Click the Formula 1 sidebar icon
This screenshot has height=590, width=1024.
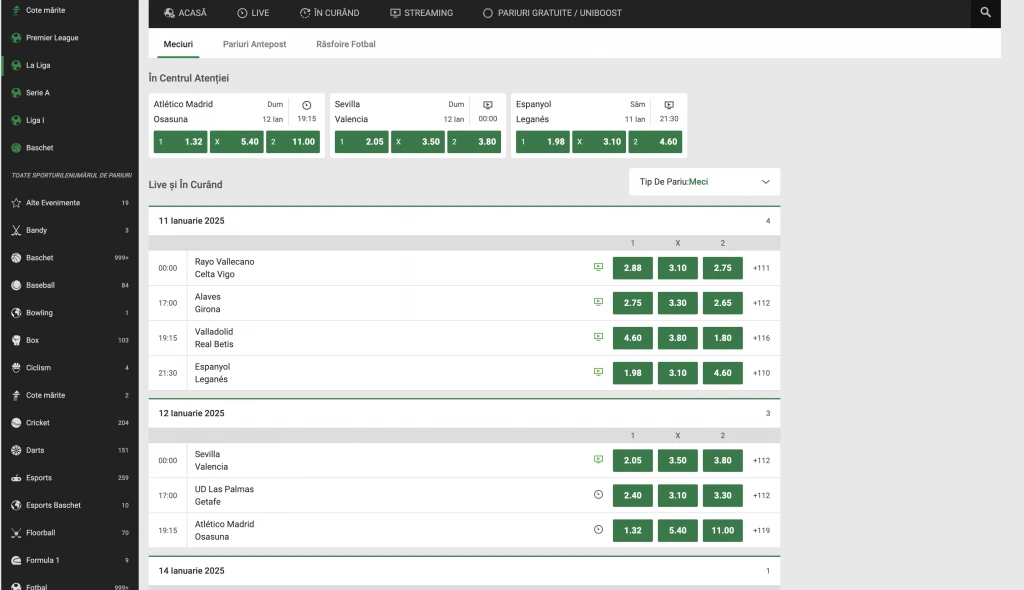click(x=16, y=560)
